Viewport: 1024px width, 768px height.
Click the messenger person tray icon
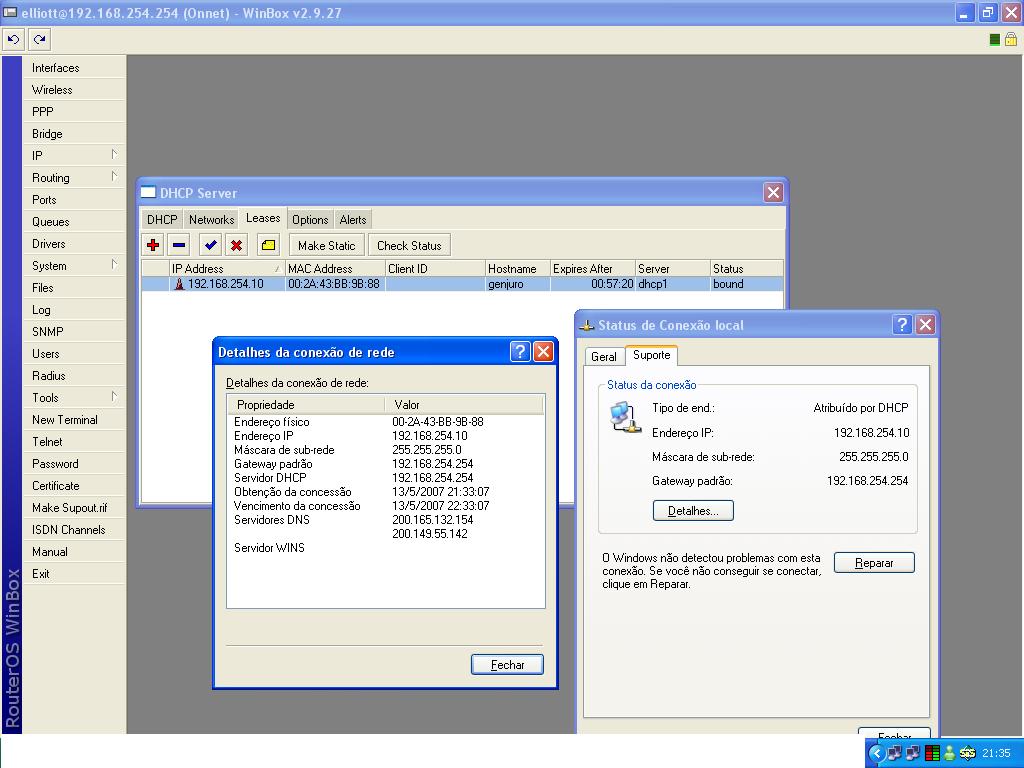(x=950, y=753)
